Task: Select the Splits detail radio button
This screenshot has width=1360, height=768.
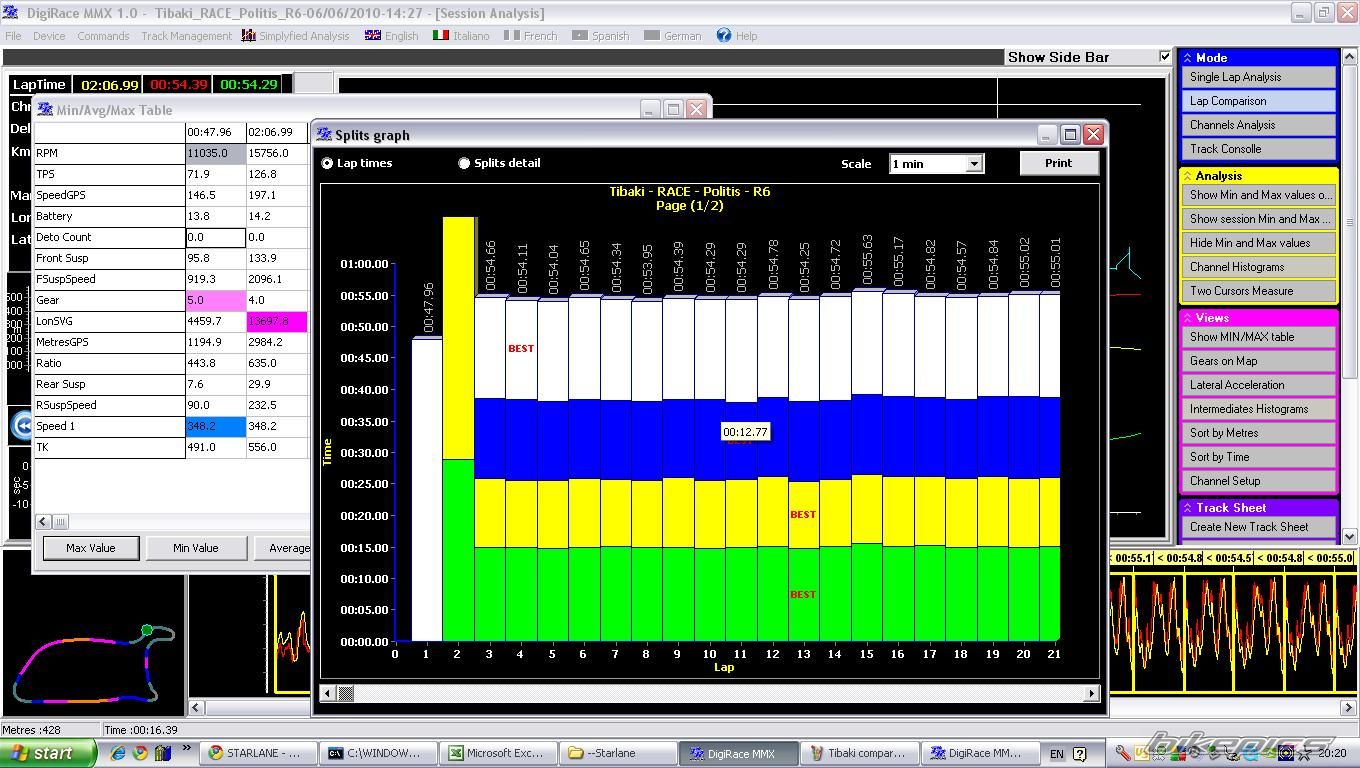Action: [x=464, y=163]
